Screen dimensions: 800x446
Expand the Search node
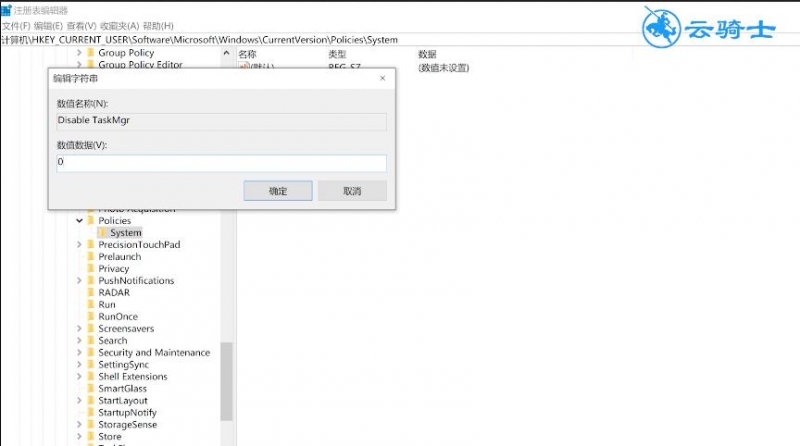[79, 340]
